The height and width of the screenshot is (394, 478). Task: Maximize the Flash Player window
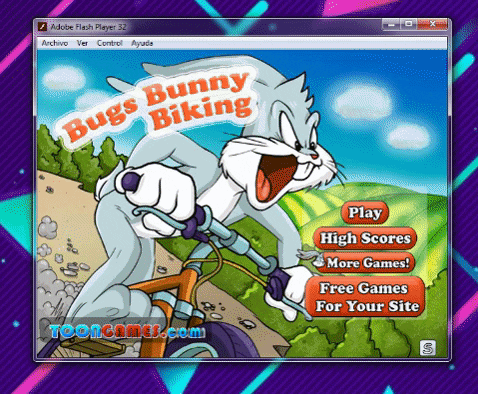pos(408,24)
